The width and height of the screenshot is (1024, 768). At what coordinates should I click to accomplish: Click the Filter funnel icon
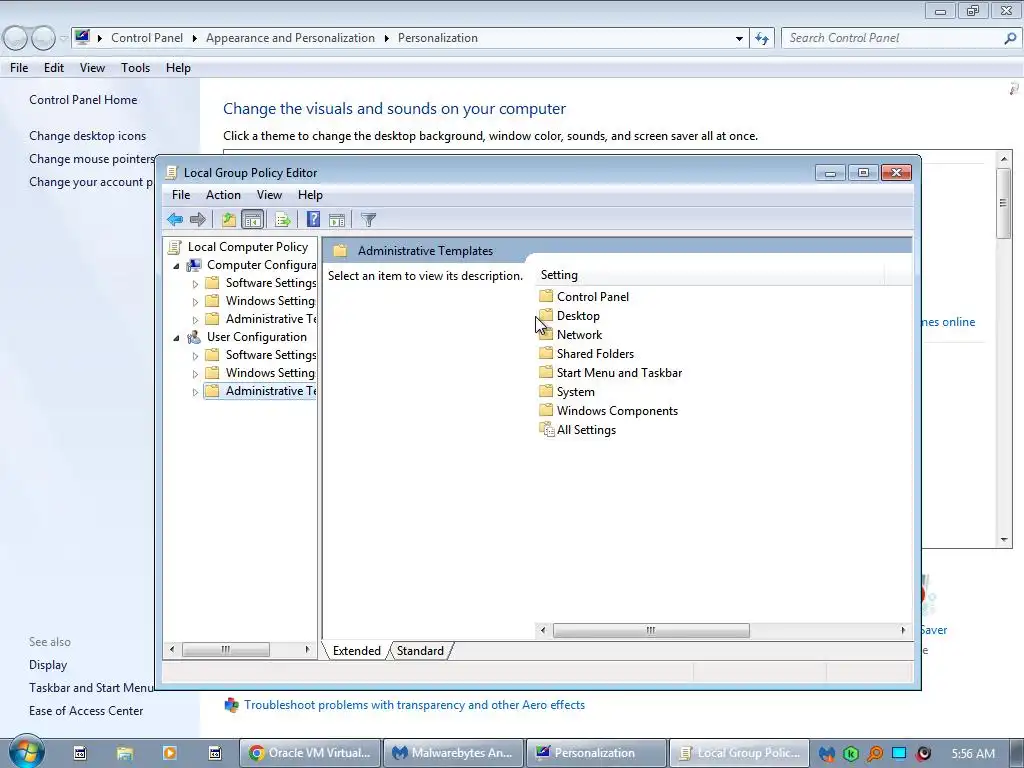click(x=368, y=219)
